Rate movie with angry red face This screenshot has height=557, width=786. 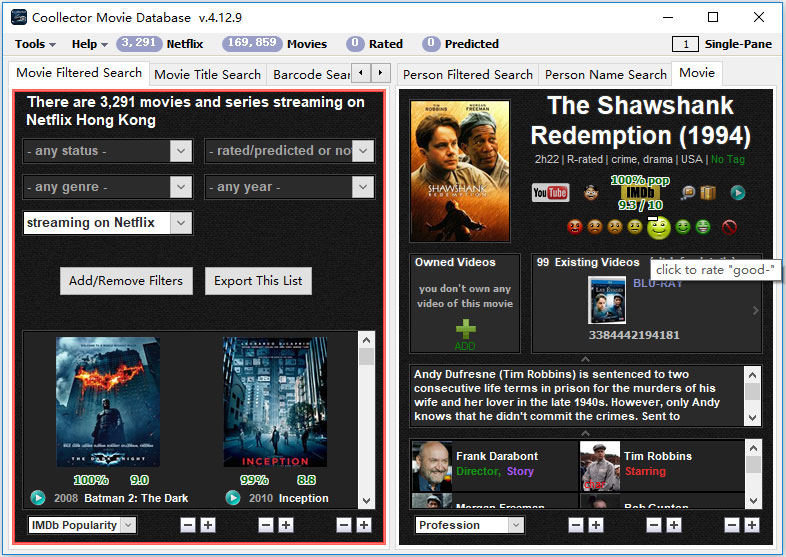(574, 228)
